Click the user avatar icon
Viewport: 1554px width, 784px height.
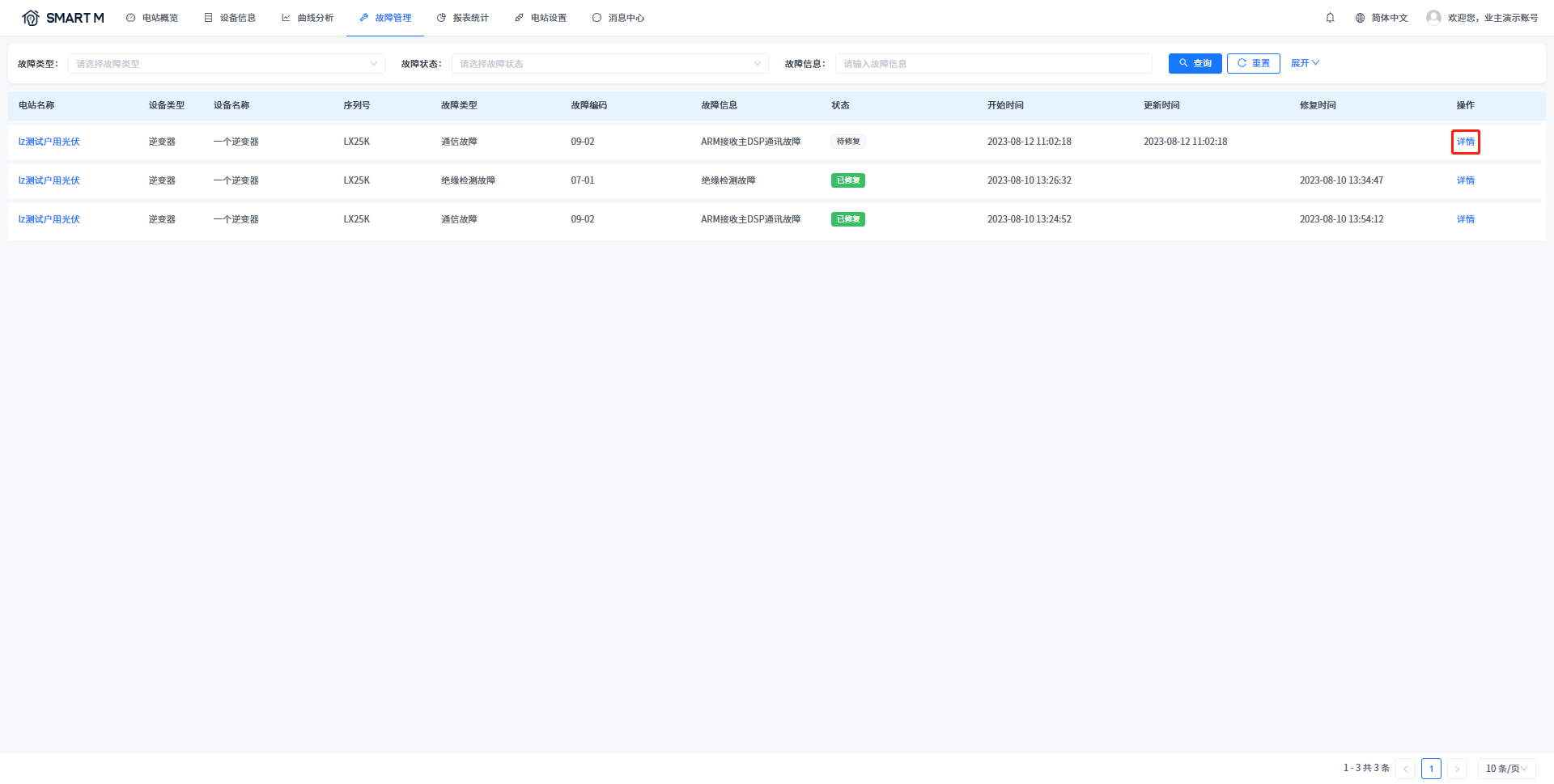[x=1433, y=18]
